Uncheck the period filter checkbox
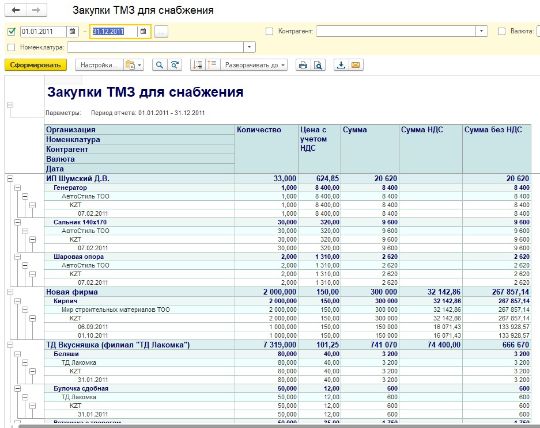 tap(11, 32)
